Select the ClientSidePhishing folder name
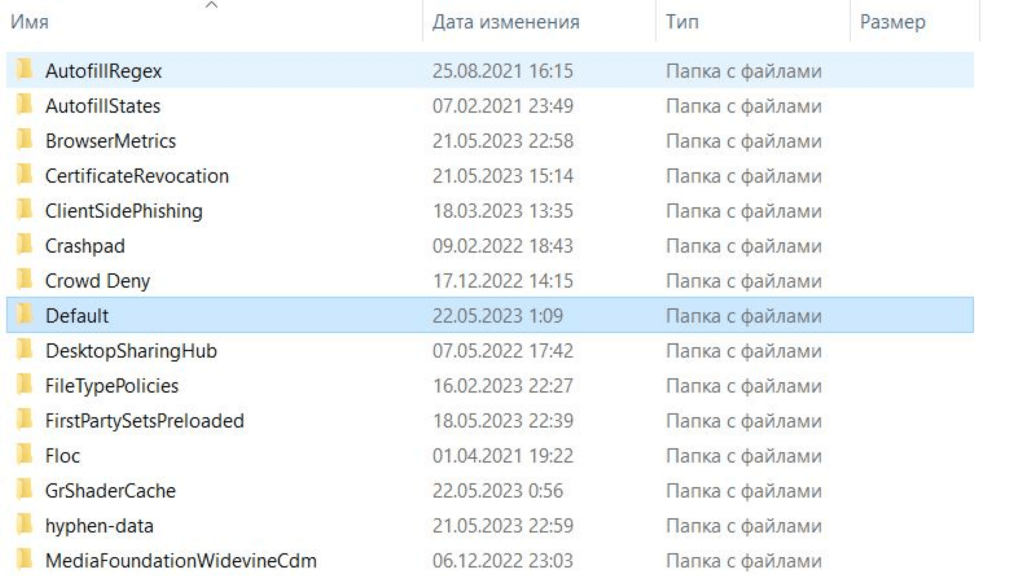The image size is (1023, 576). click(123, 211)
